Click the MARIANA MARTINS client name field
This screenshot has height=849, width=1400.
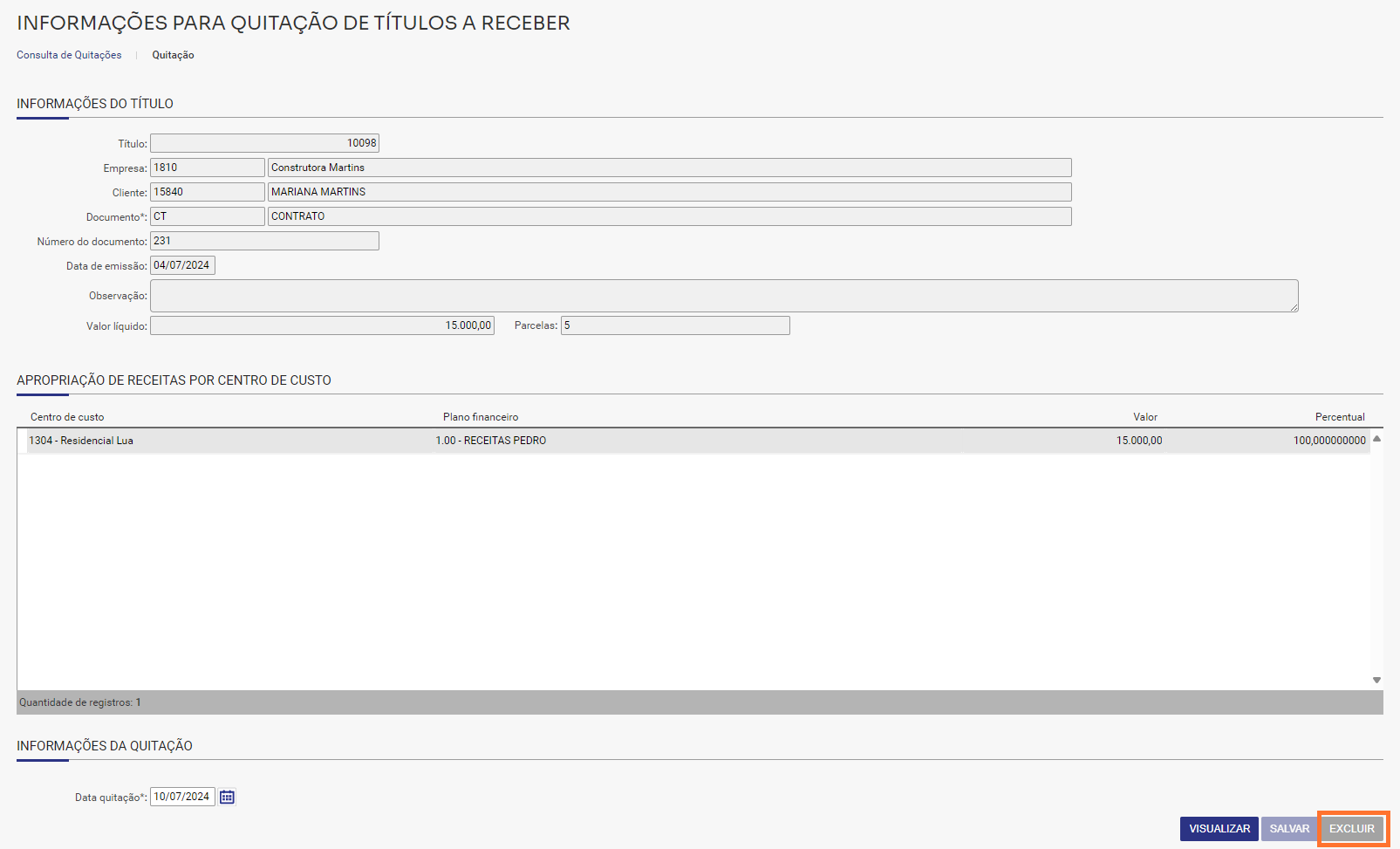[669, 192]
